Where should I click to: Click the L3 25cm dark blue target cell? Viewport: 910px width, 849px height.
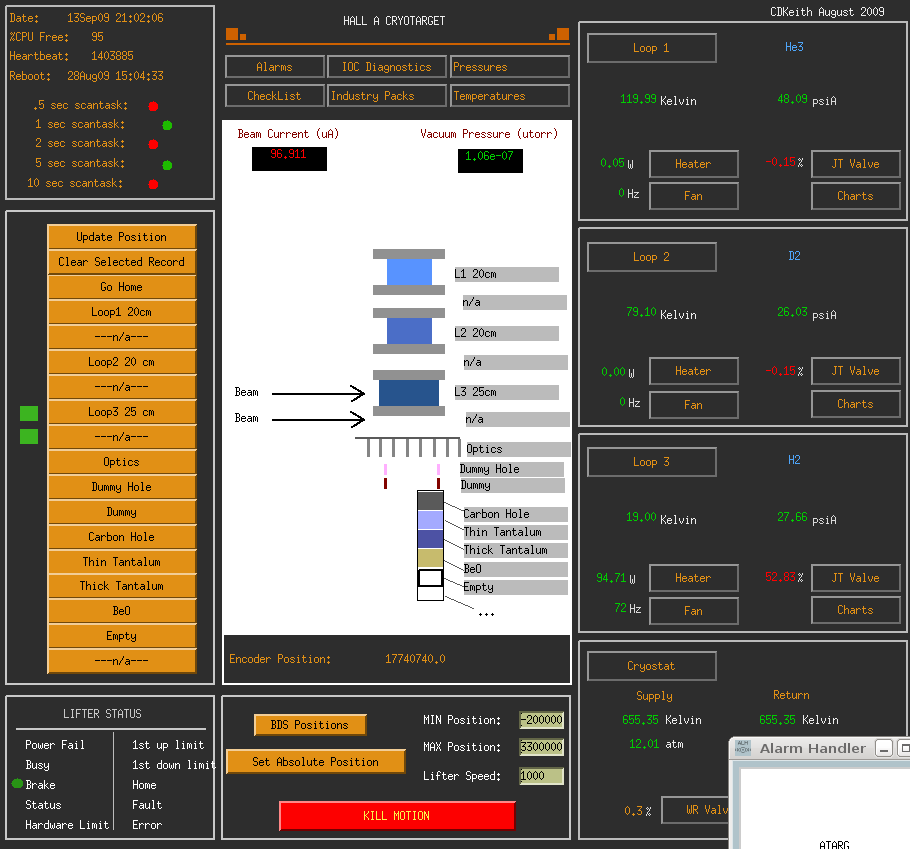click(409, 393)
